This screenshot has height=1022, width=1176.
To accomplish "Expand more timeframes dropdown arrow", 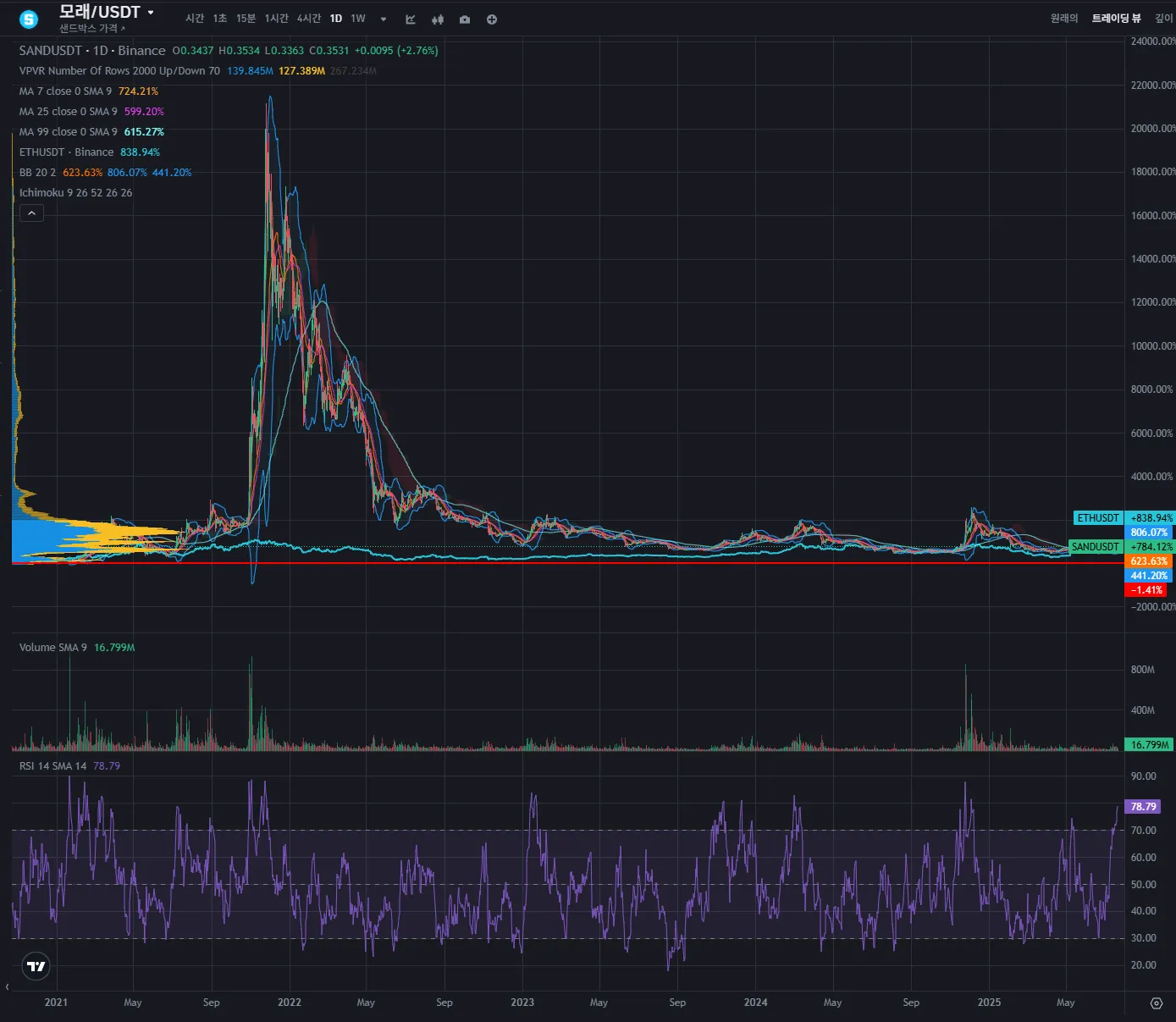I will point(384,19).
